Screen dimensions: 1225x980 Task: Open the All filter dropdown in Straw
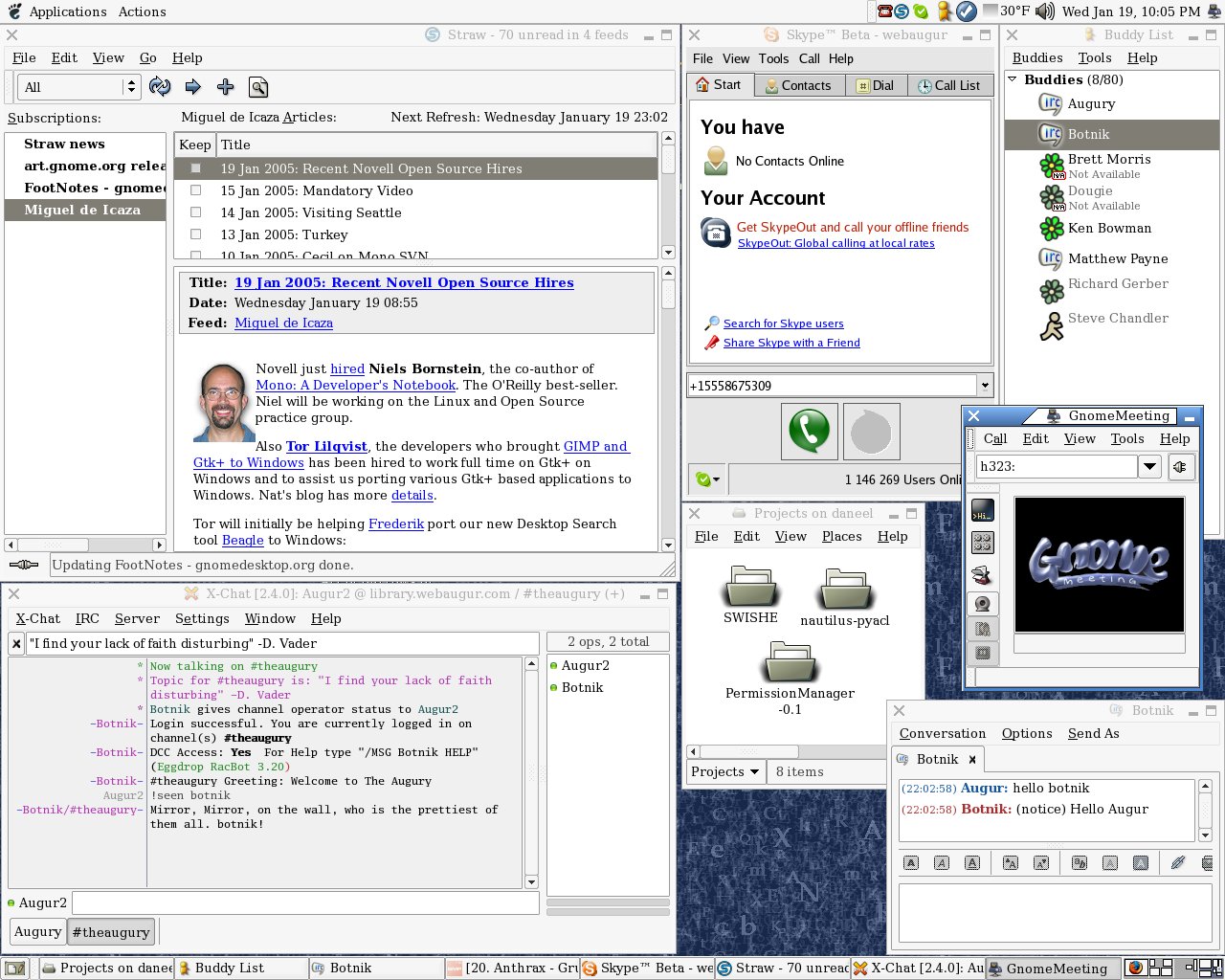(79, 87)
